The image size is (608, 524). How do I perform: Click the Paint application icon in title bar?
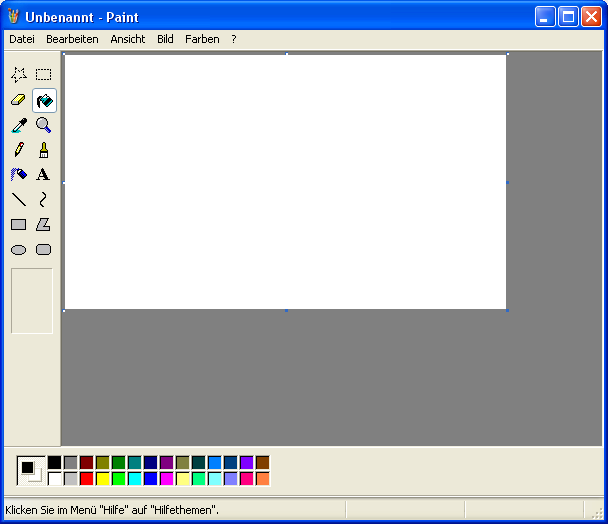coord(14,16)
